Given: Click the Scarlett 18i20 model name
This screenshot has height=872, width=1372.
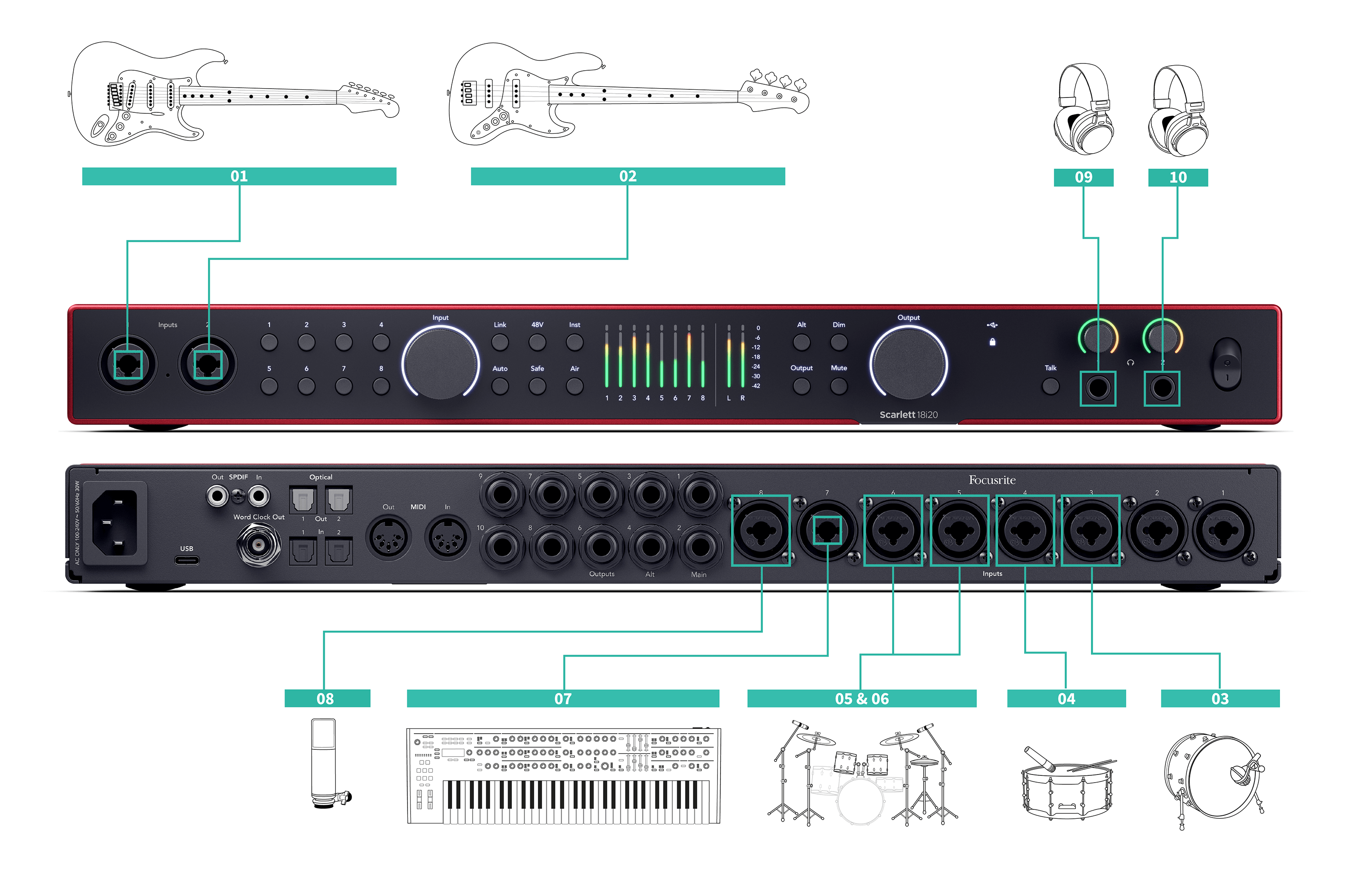Looking at the screenshot, I should pos(908,415).
